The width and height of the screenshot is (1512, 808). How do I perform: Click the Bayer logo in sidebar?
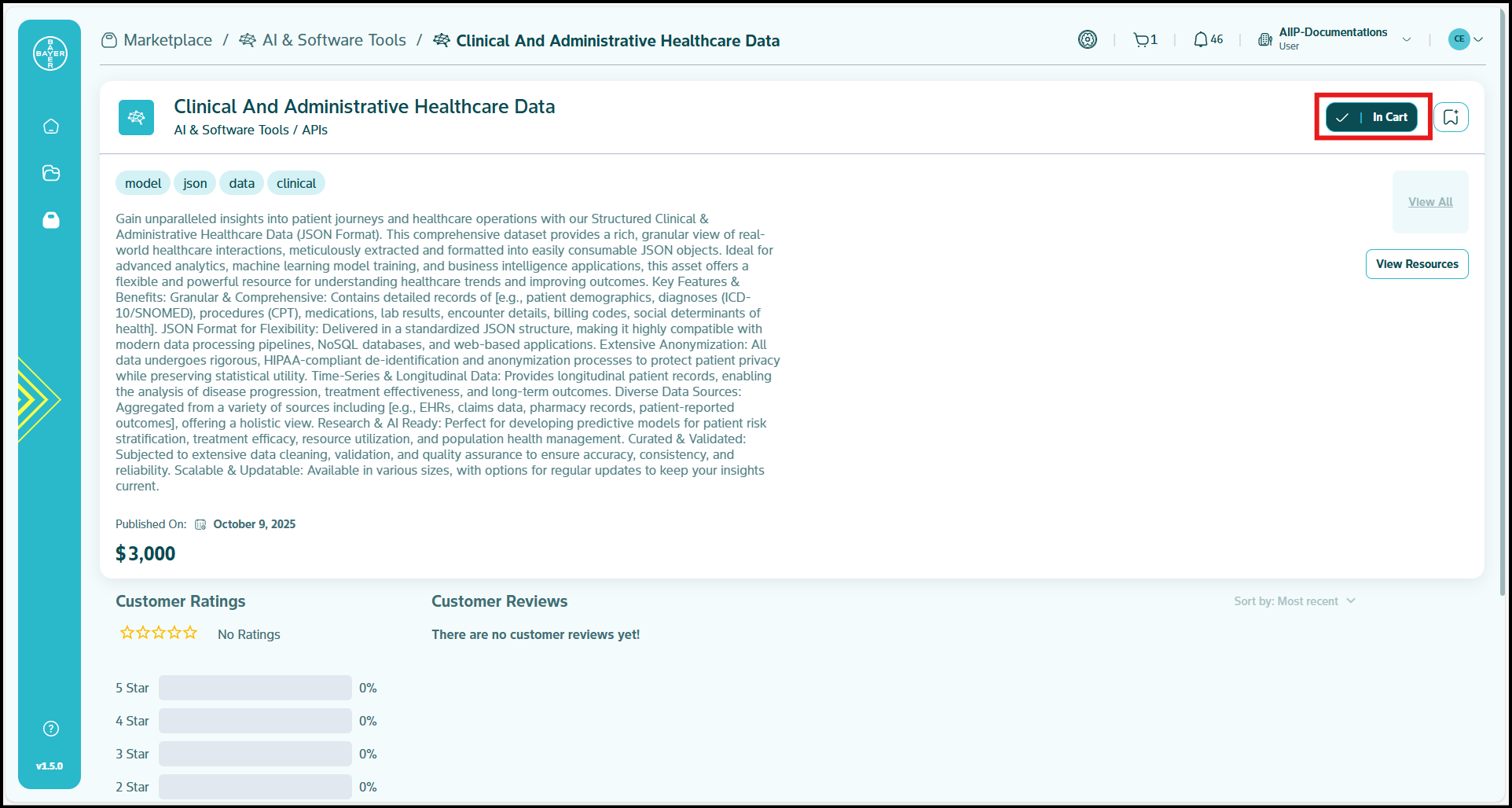click(50, 53)
